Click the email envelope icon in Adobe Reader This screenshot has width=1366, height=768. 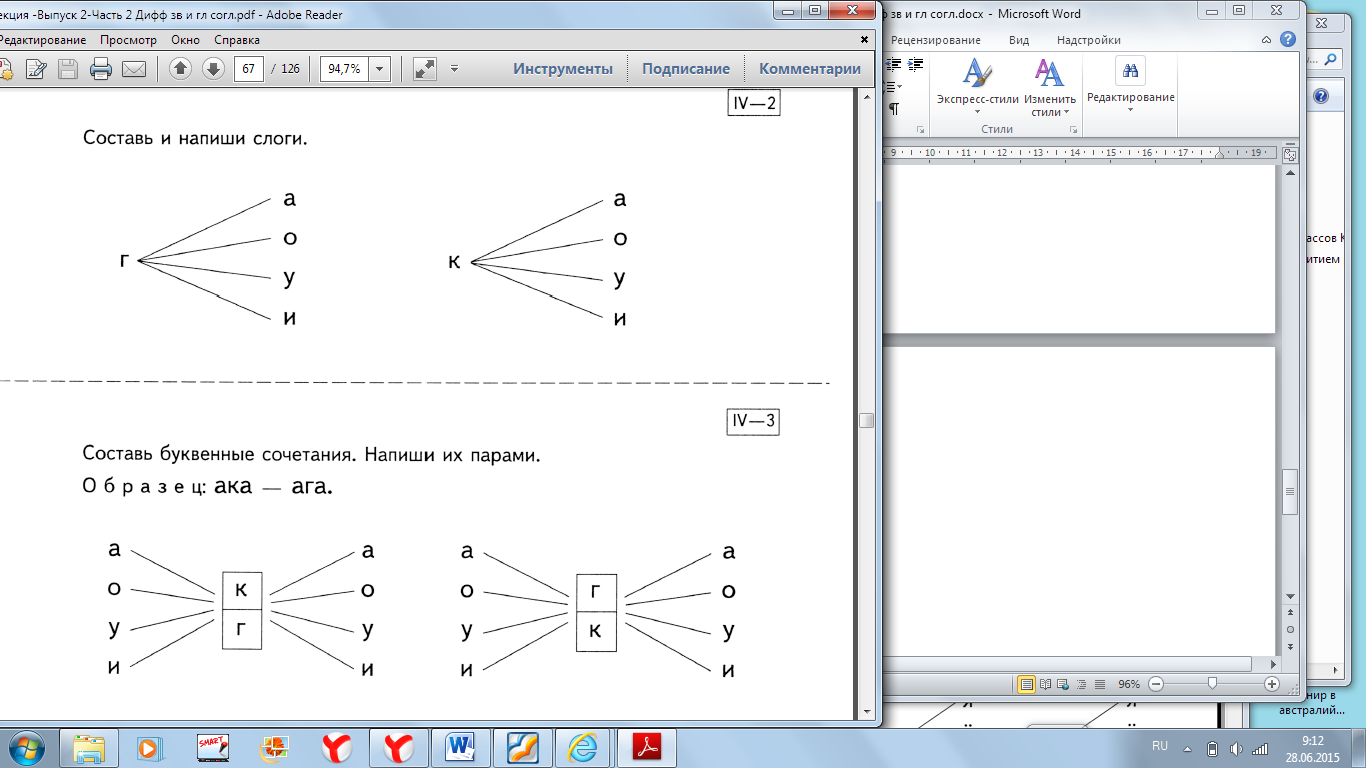(133, 69)
